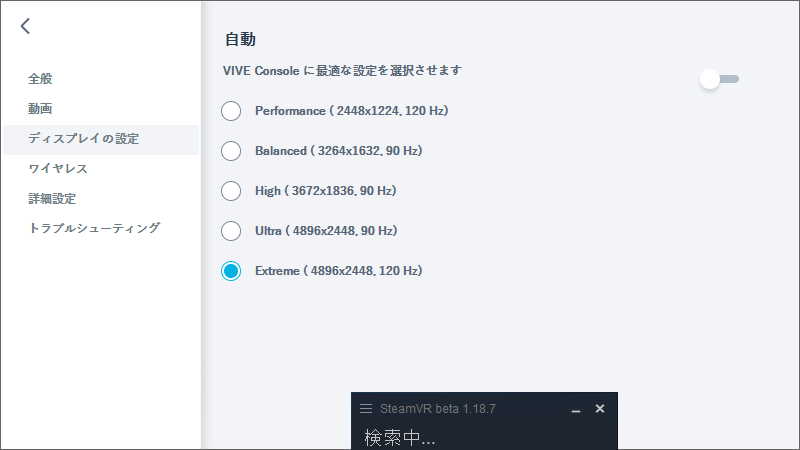The height and width of the screenshot is (450, 800).
Task: Go back using the back arrow
Action: (x=25, y=26)
